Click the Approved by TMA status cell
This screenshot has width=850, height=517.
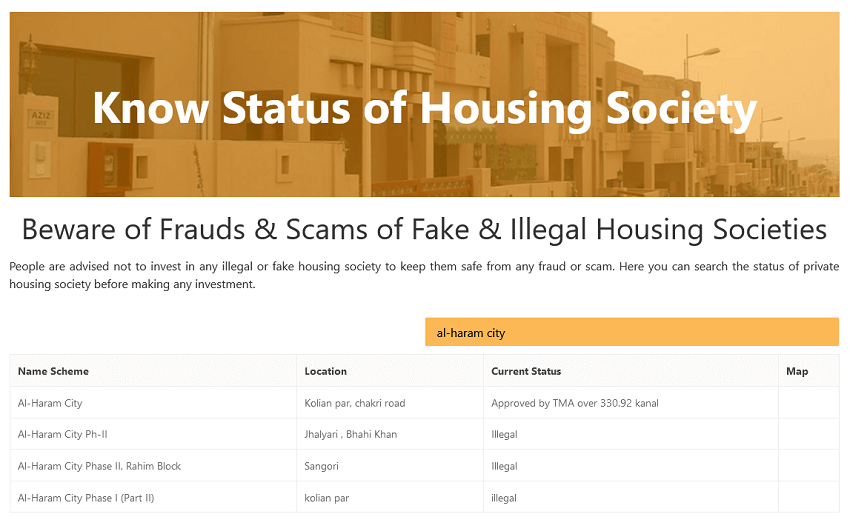click(574, 403)
